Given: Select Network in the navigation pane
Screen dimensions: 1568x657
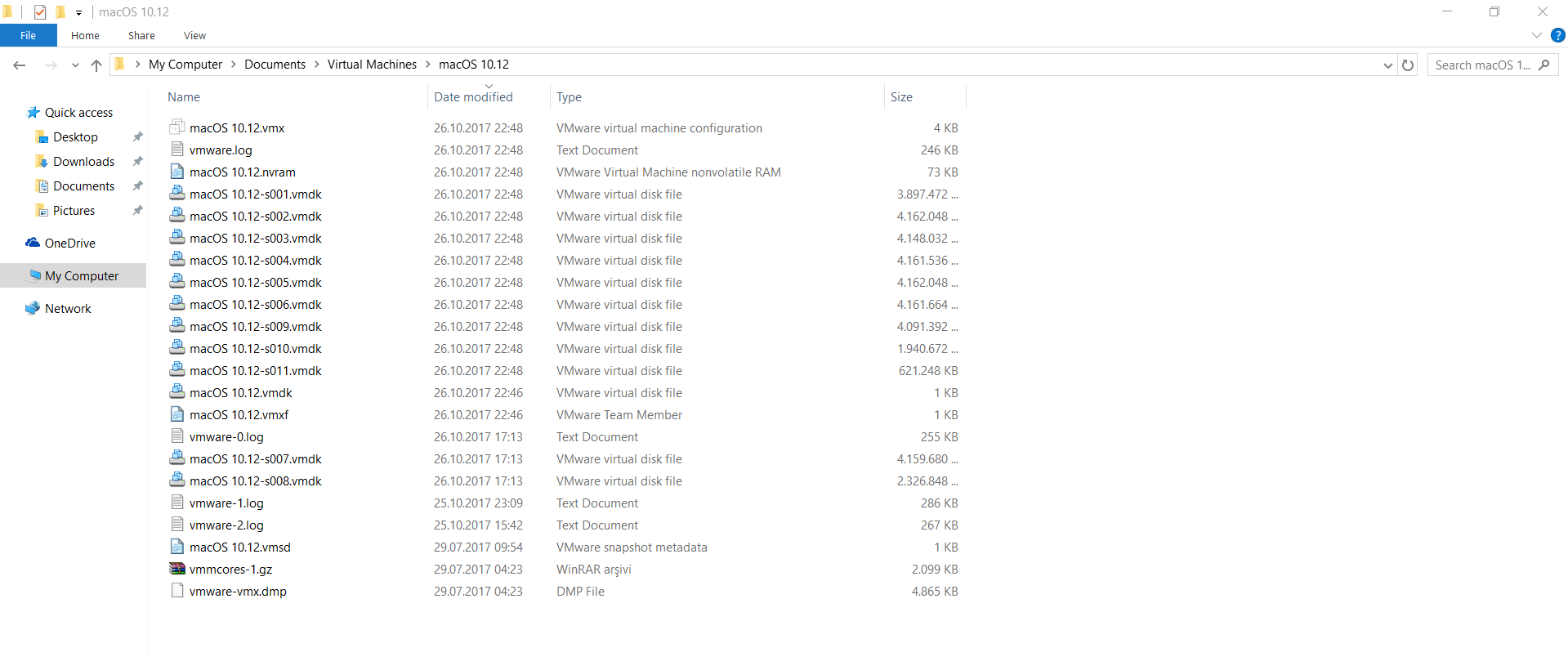Looking at the screenshot, I should click(x=68, y=309).
